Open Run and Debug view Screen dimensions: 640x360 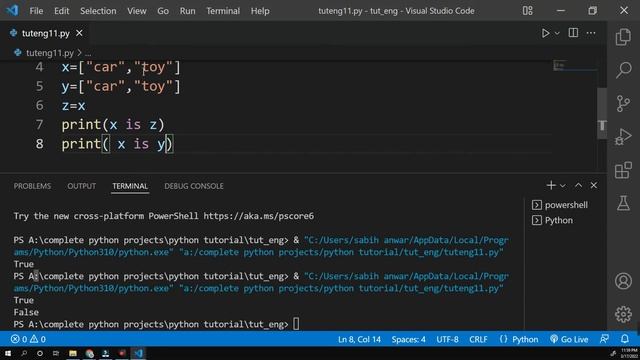coord(623,137)
